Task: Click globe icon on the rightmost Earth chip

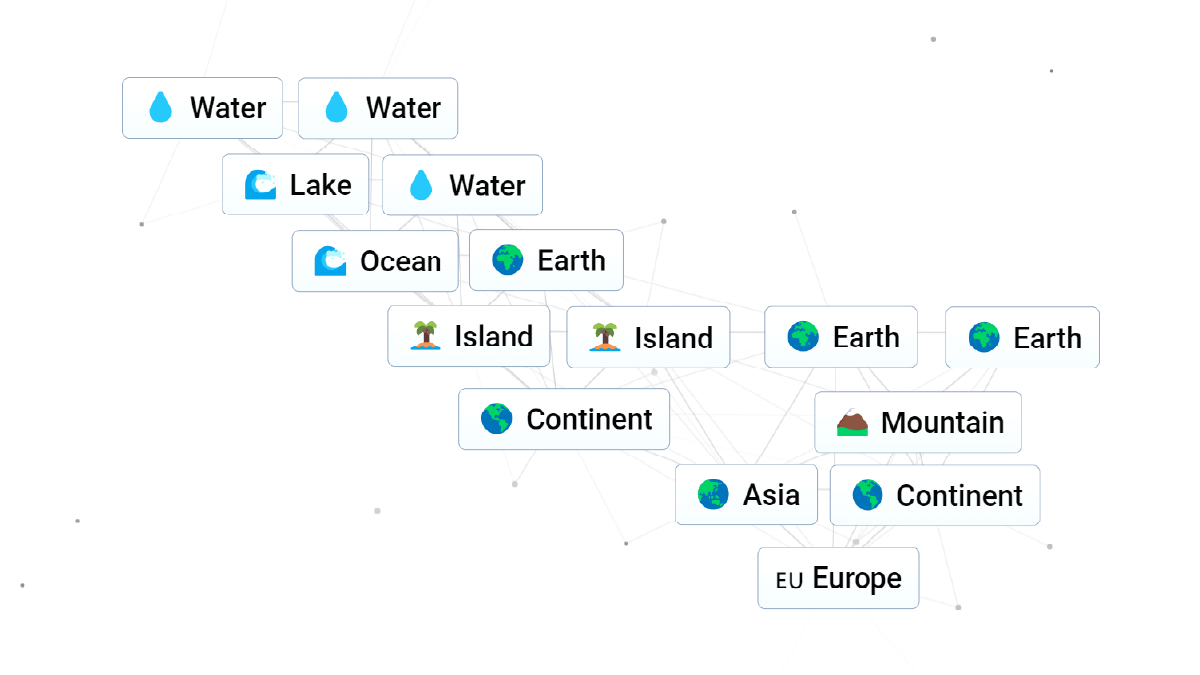Action: coord(984,338)
